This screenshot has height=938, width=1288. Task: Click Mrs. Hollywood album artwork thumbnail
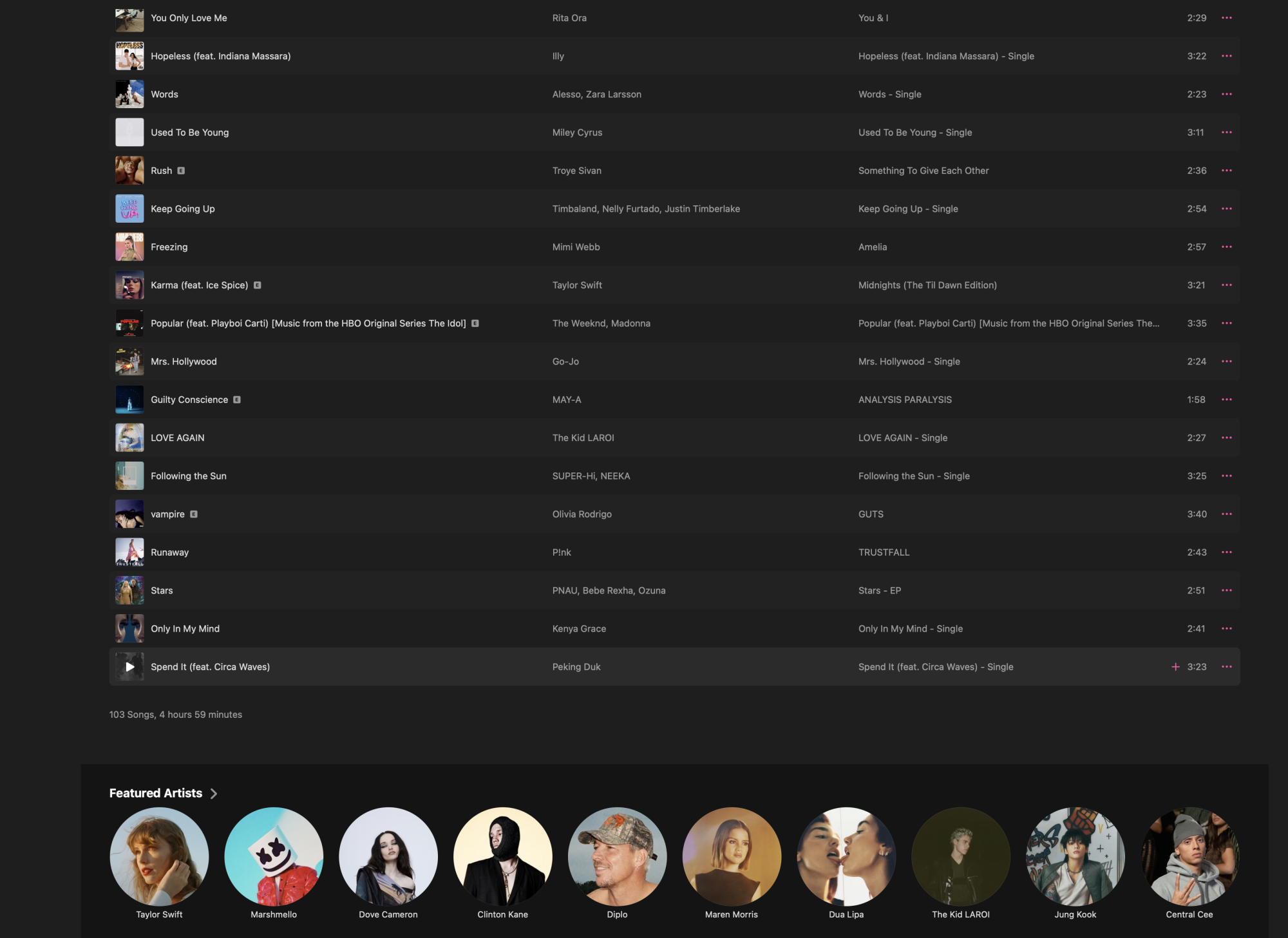[x=129, y=362]
